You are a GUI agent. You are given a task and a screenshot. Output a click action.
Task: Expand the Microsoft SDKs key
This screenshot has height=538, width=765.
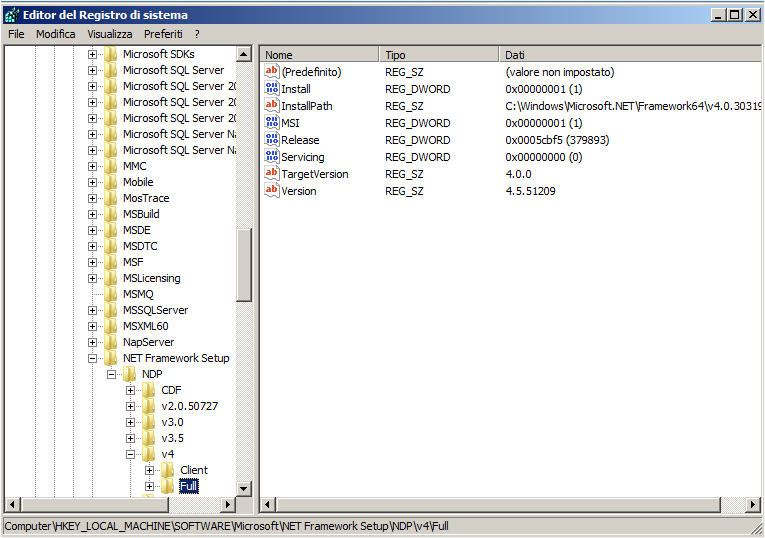92,54
